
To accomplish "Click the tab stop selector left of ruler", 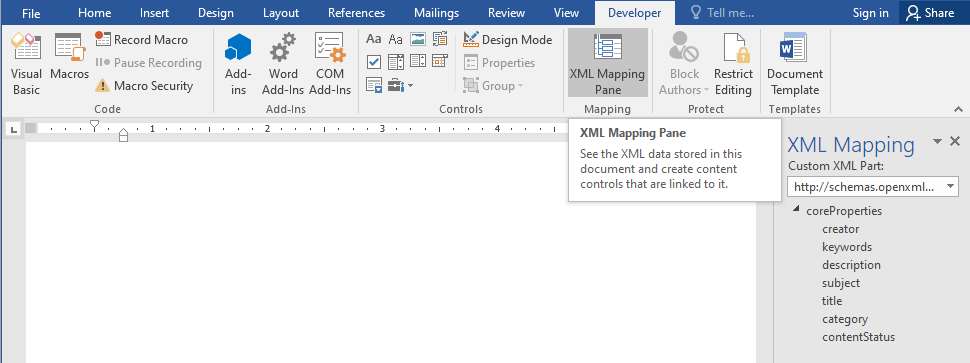I will click(14, 129).
